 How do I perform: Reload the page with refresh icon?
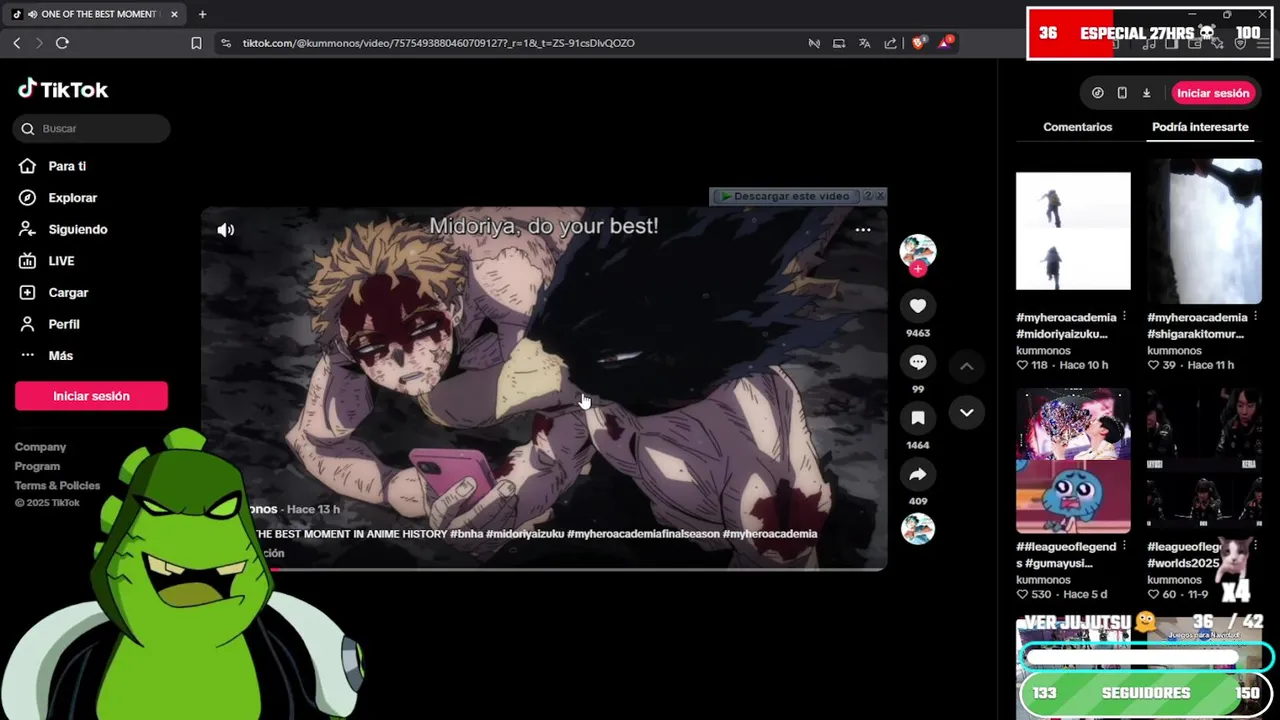(62, 43)
